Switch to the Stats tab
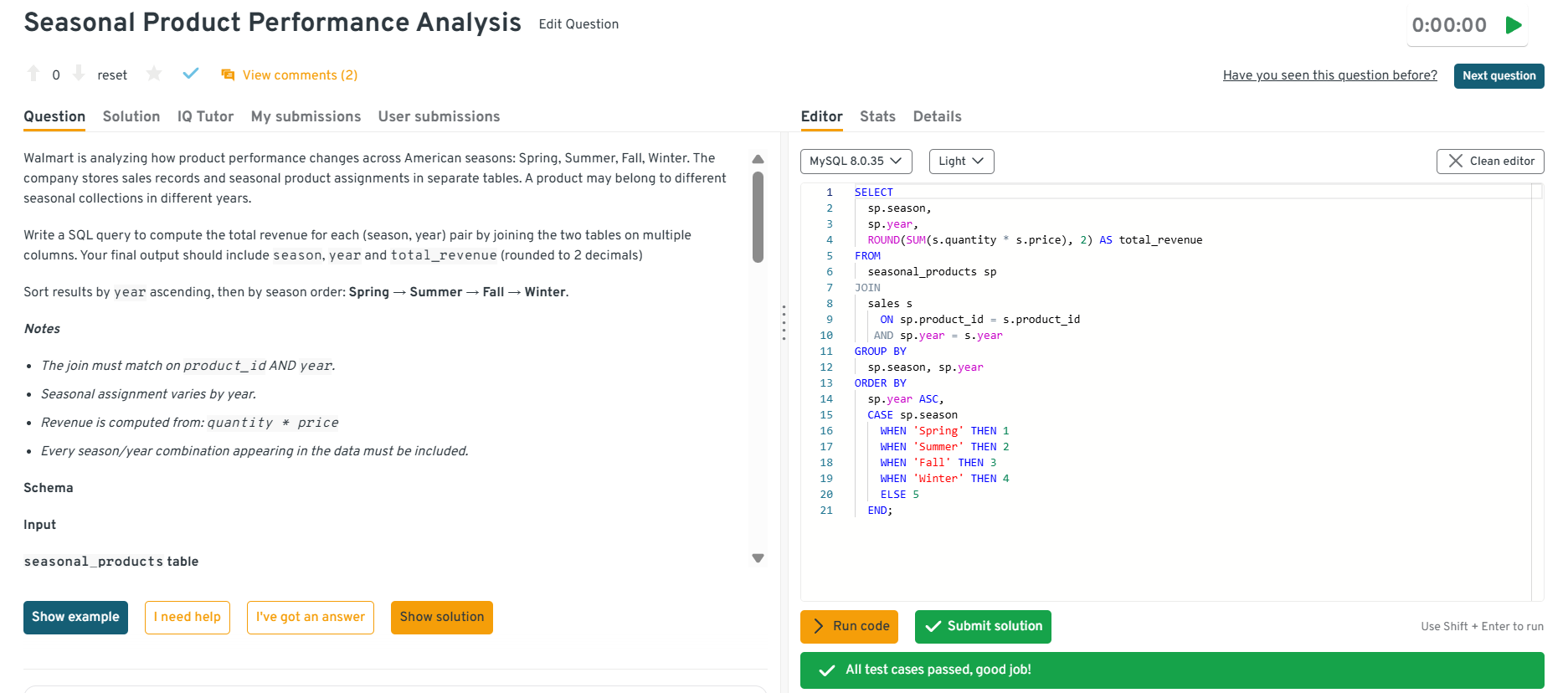 (877, 116)
